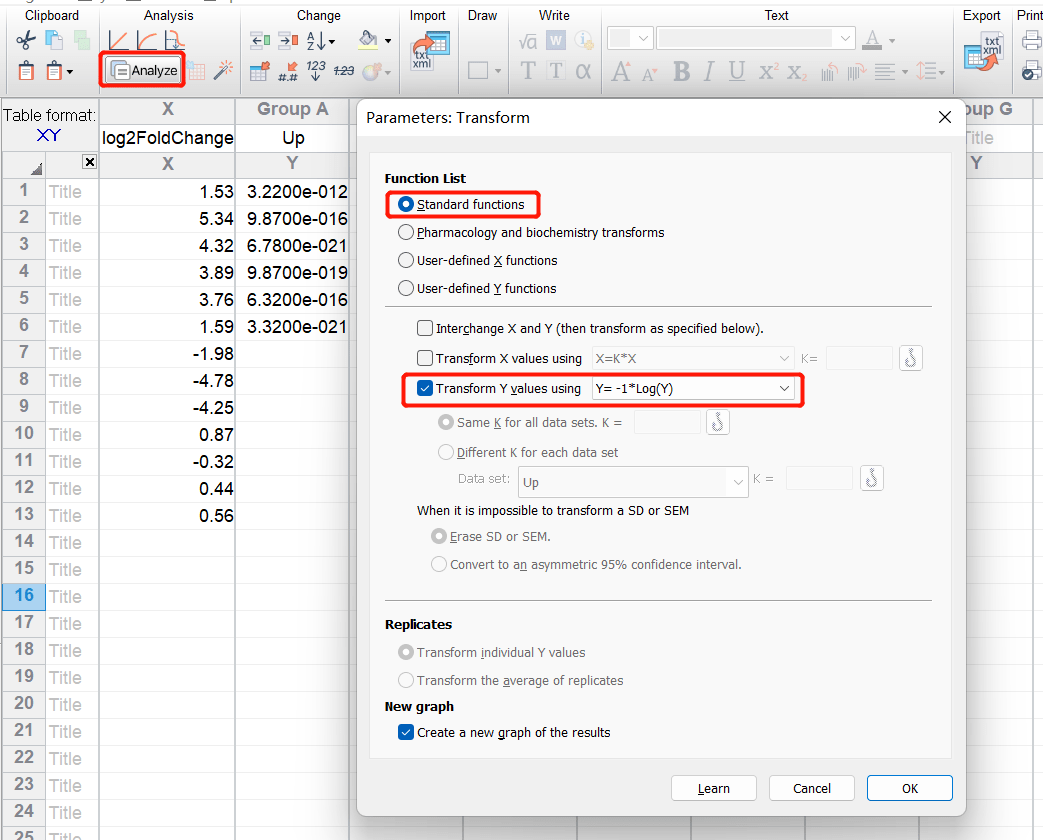Check Transform X values using
This screenshot has width=1043, height=840.
pos(425,358)
